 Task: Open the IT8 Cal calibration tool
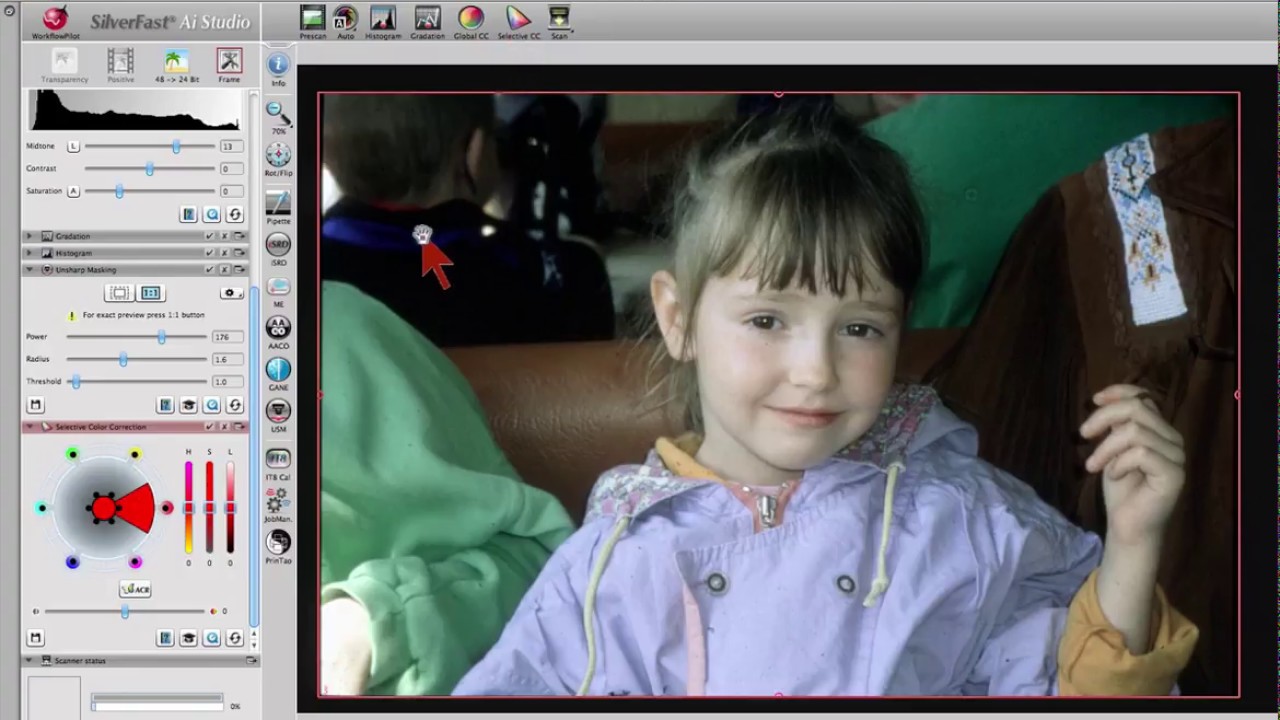click(x=278, y=464)
